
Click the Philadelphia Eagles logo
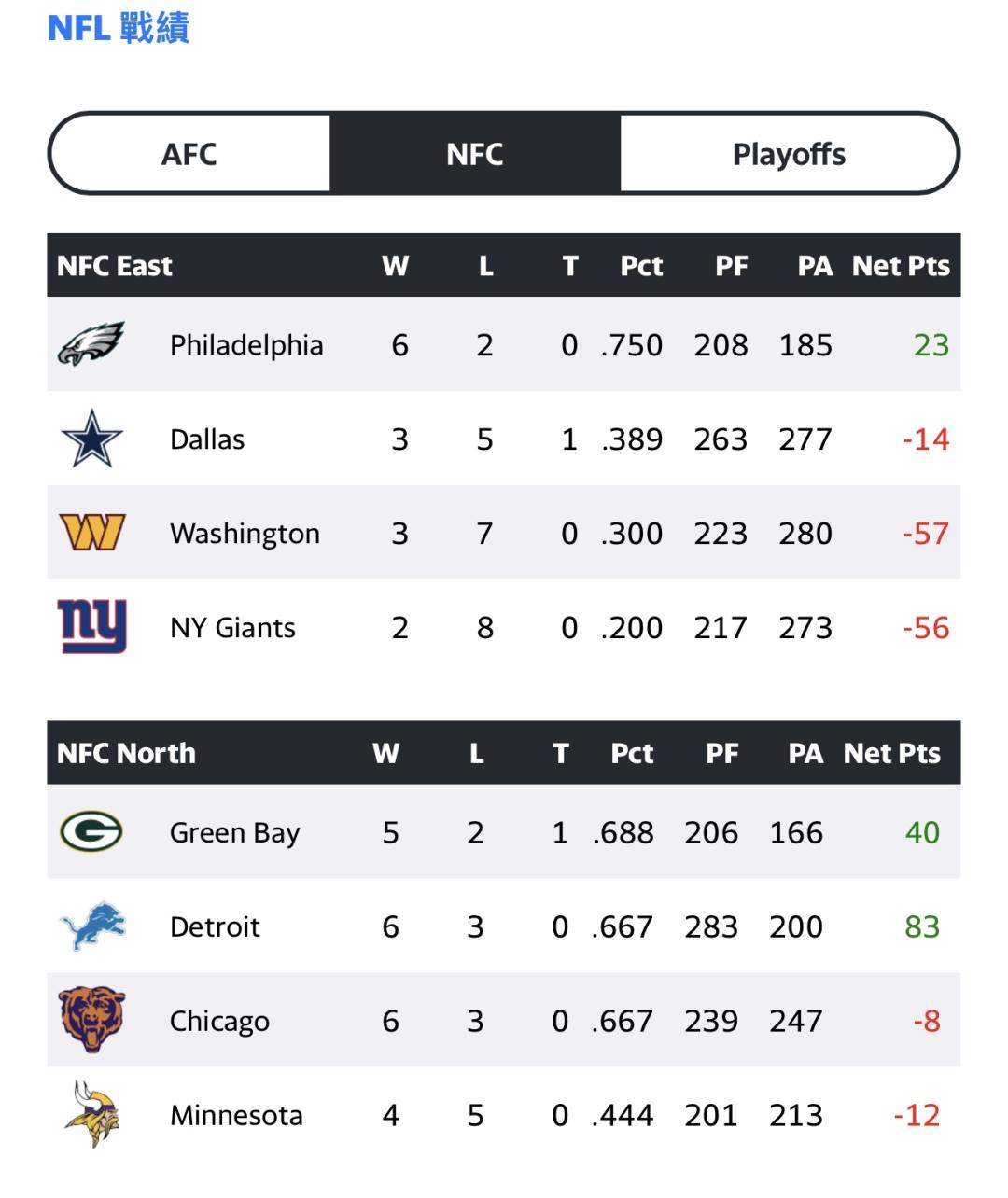[x=91, y=344]
